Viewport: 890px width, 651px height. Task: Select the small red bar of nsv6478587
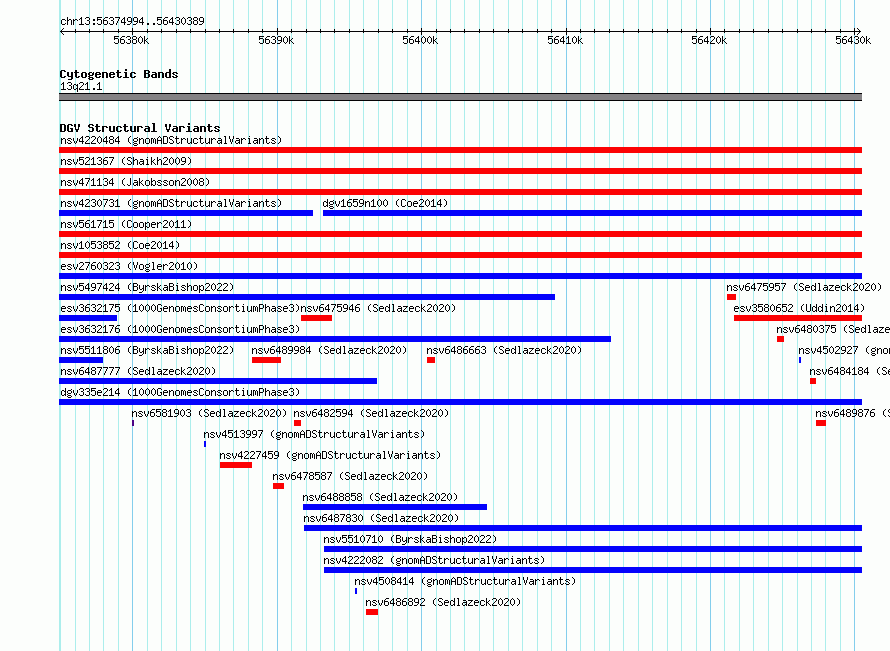point(278,486)
